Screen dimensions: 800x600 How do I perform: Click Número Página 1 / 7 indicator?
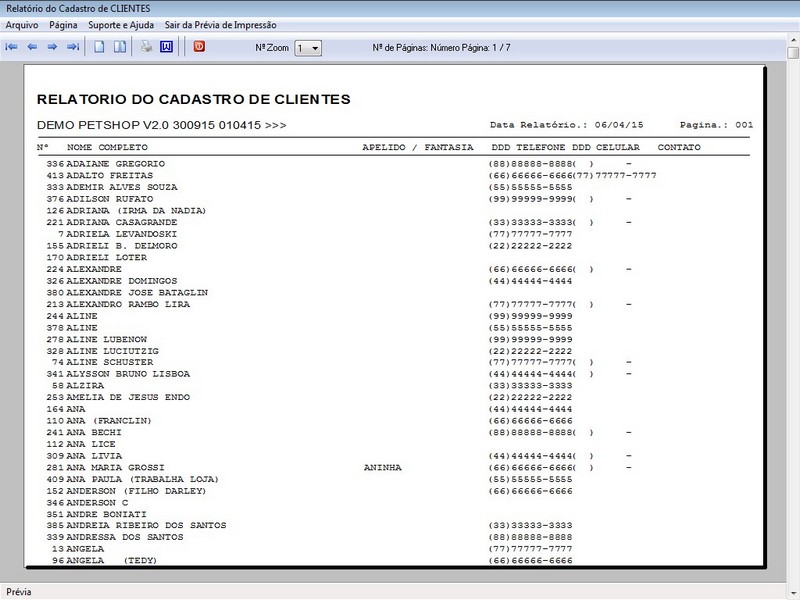coord(470,47)
